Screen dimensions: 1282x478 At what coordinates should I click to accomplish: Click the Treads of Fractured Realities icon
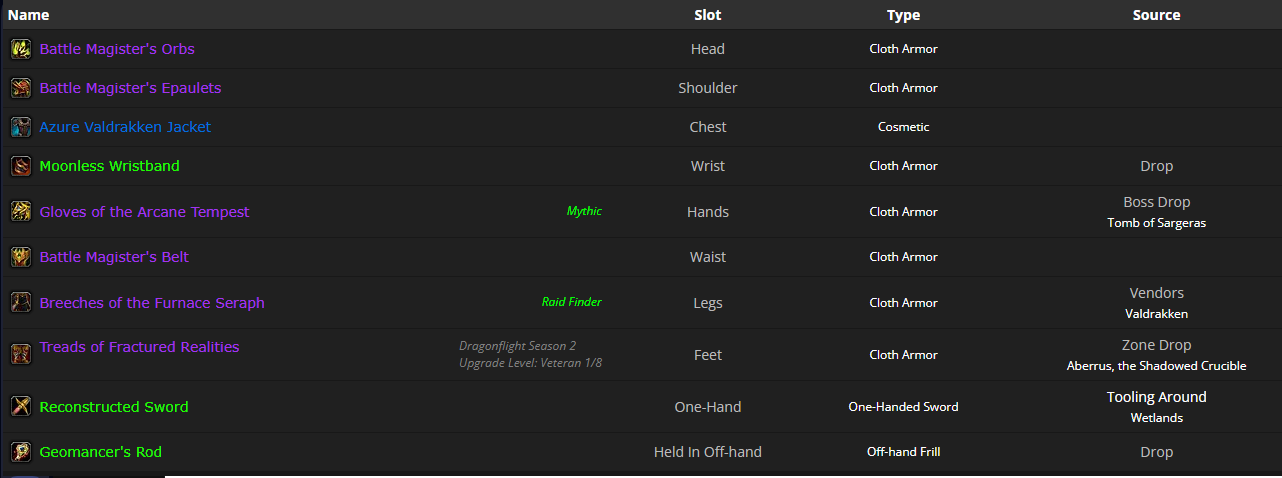[20, 354]
